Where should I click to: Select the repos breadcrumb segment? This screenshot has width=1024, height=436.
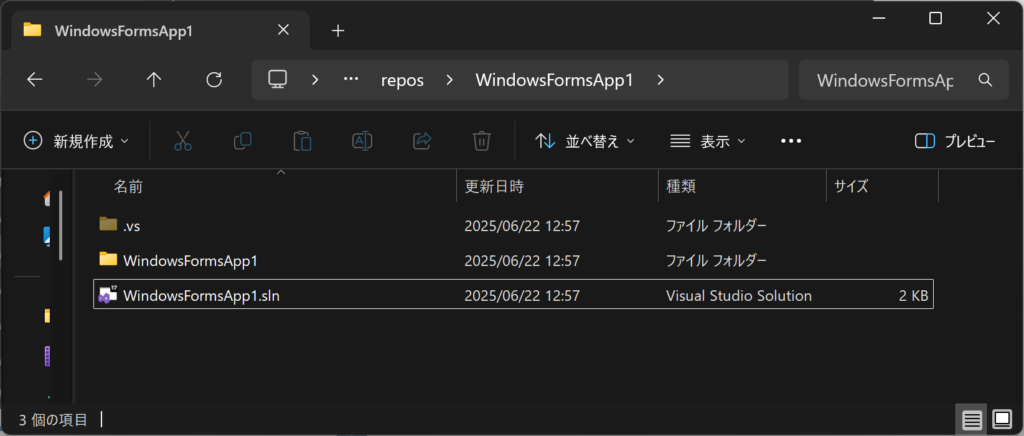[402, 80]
